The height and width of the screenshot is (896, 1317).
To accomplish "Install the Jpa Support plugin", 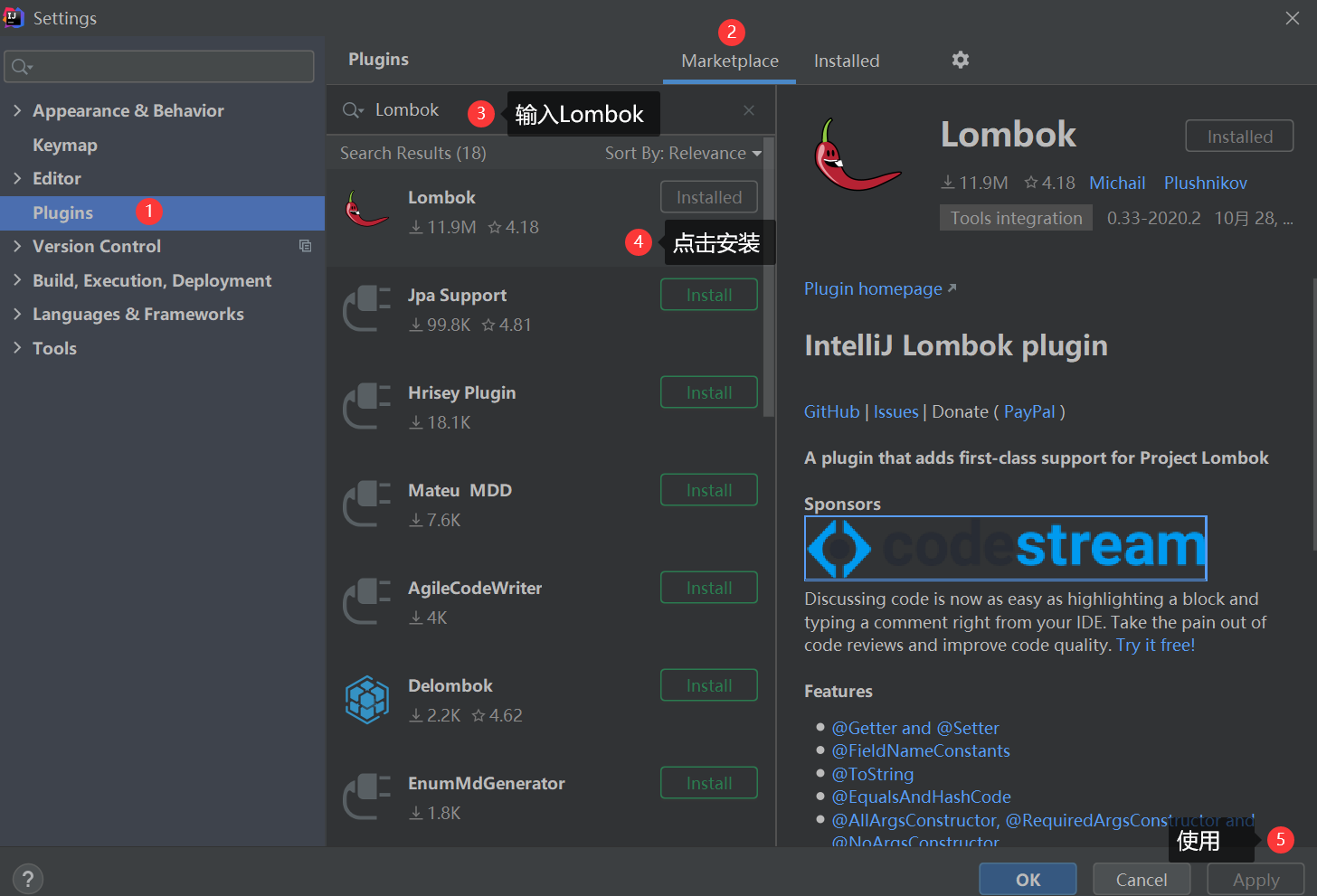I will [708, 294].
